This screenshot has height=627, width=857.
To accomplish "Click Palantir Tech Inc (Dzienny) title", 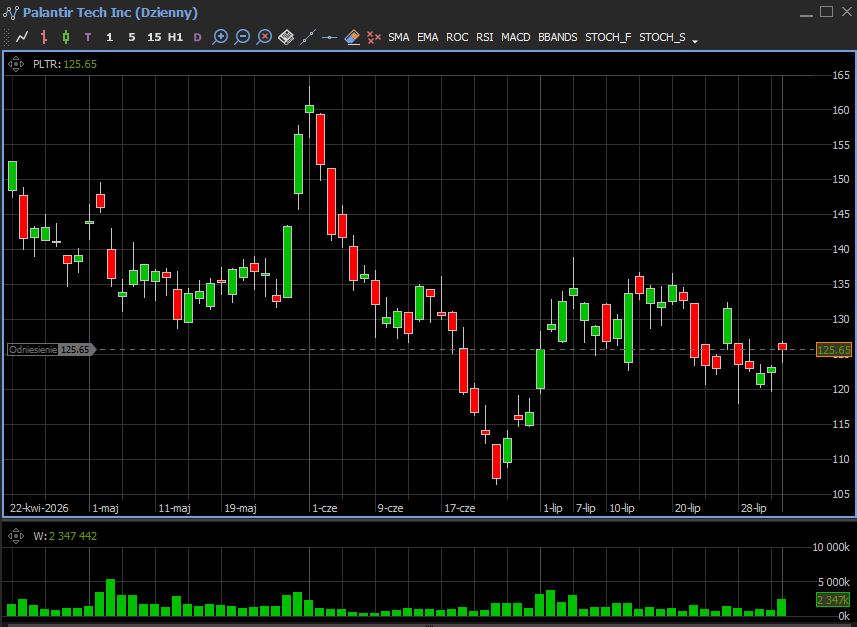I will pyautogui.click(x=110, y=13).
